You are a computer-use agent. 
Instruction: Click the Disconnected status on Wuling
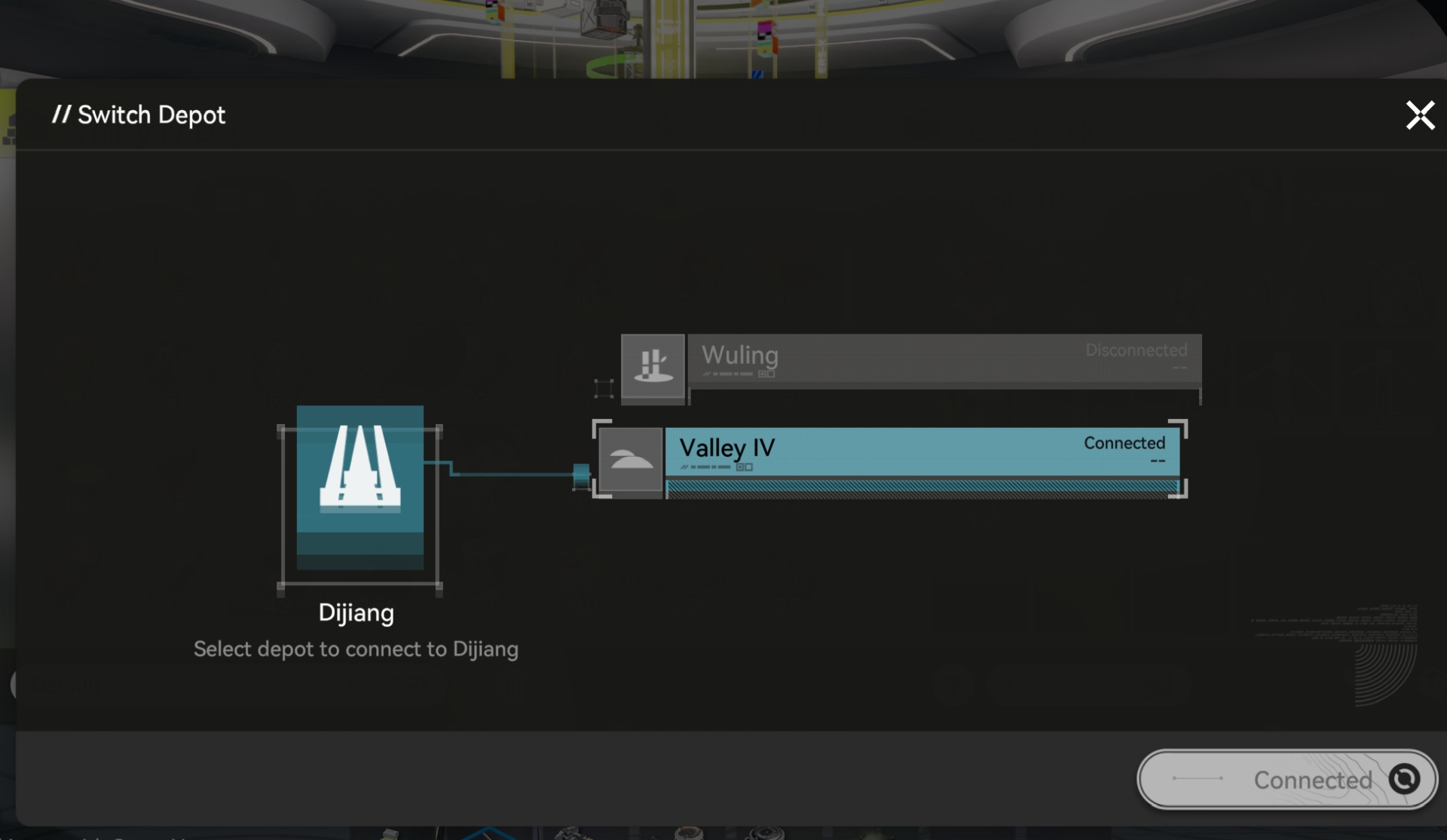[x=1136, y=350]
